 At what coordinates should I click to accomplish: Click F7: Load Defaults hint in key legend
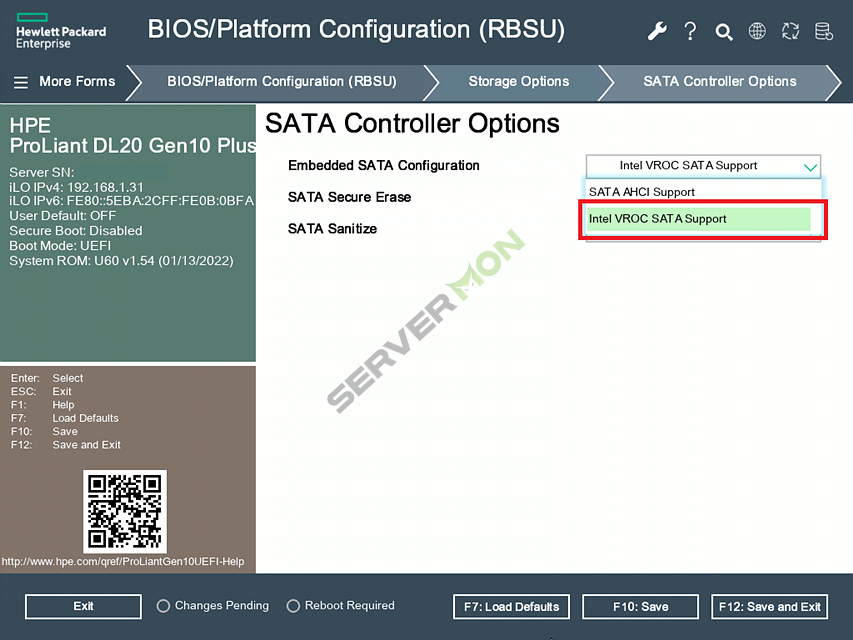click(x=65, y=418)
